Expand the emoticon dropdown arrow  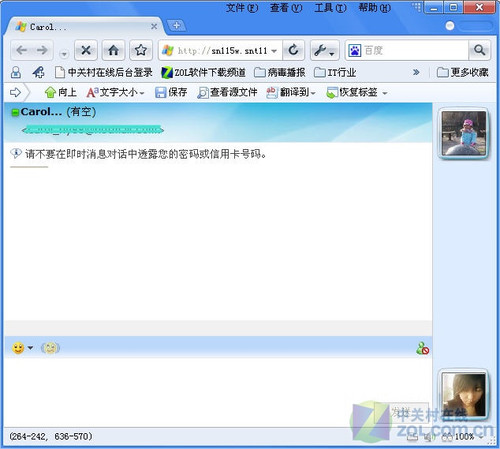click(30, 348)
